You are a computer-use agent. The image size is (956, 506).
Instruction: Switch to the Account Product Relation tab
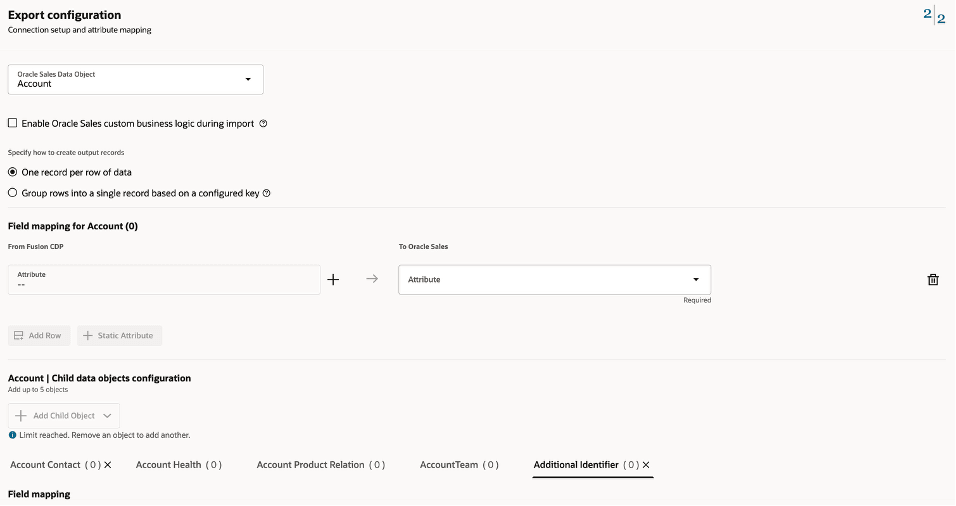321,465
